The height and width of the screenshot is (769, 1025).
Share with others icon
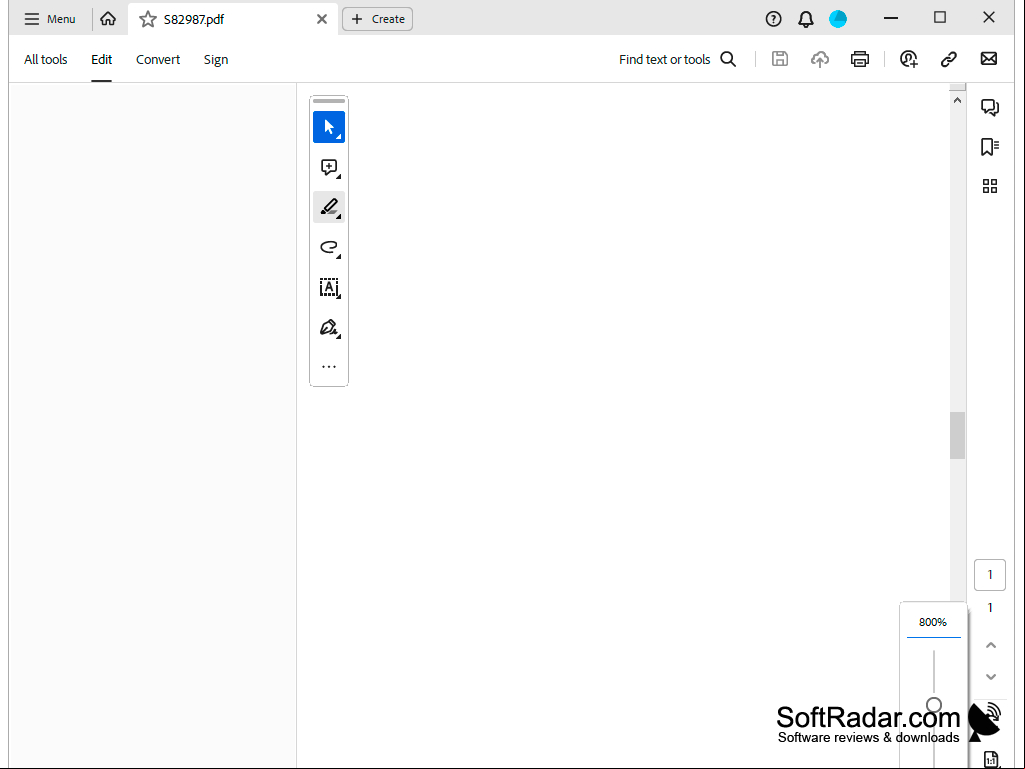pos(909,60)
